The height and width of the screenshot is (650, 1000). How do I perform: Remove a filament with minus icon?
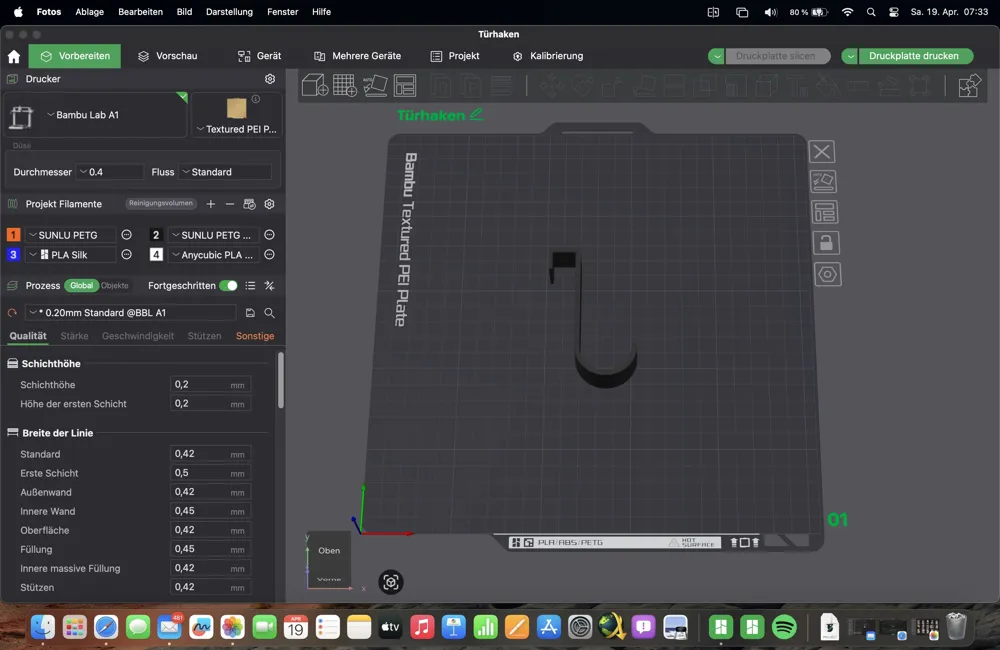click(x=230, y=204)
